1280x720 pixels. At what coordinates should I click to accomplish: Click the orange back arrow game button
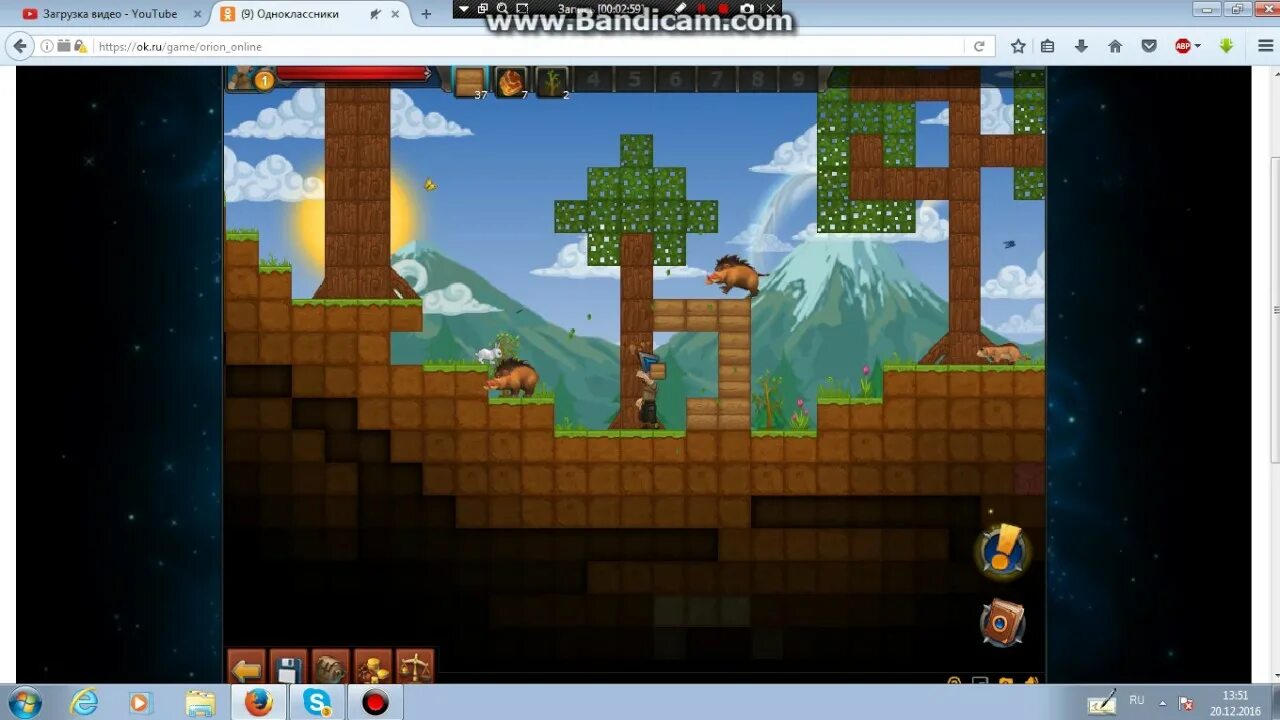click(x=246, y=668)
